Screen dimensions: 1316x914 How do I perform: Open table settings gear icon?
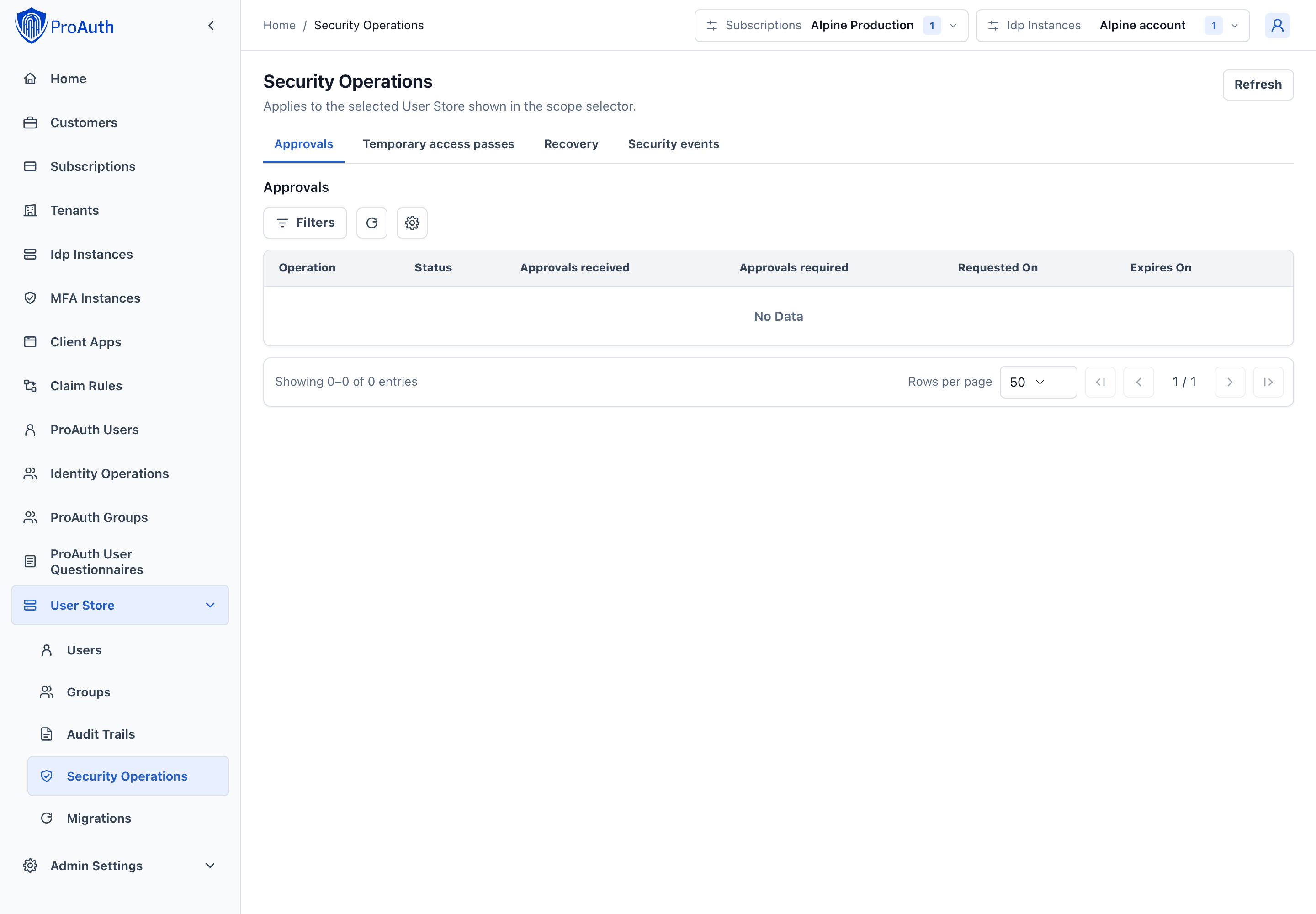click(412, 223)
